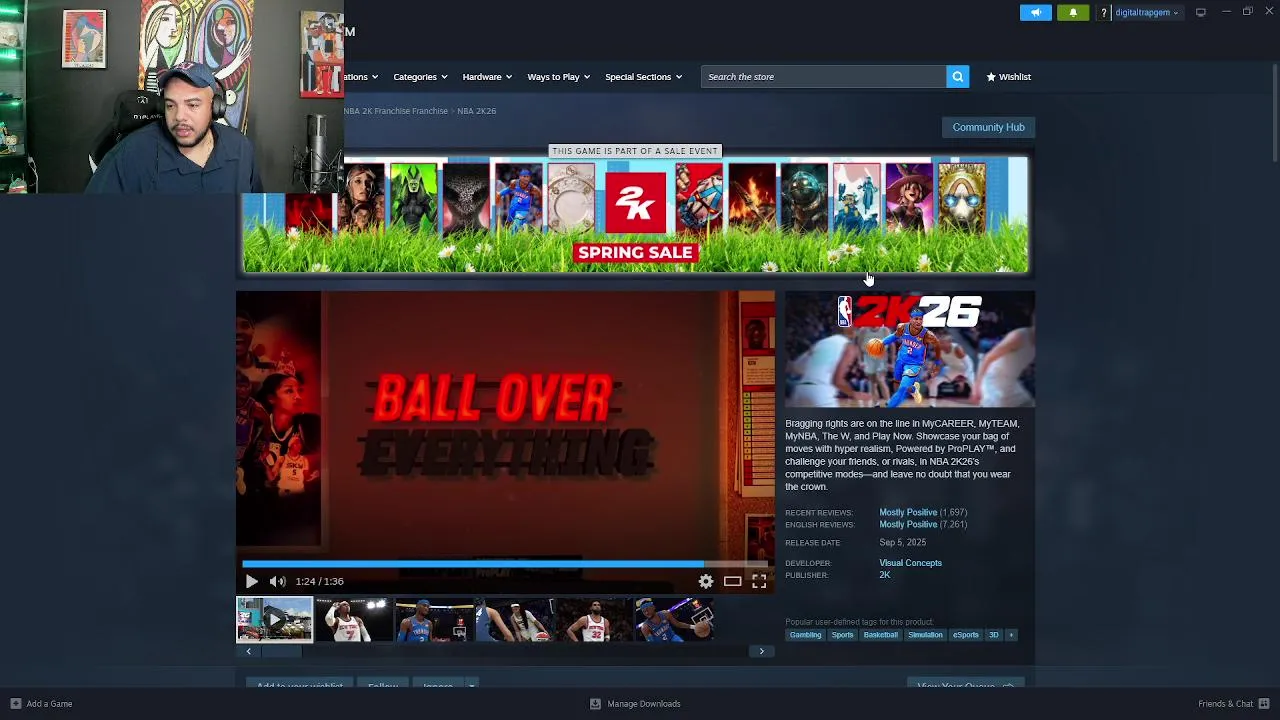Screen dimensions: 1280x720
Task: Open the 2K publisher link
Action: pyautogui.click(x=884, y=575)
